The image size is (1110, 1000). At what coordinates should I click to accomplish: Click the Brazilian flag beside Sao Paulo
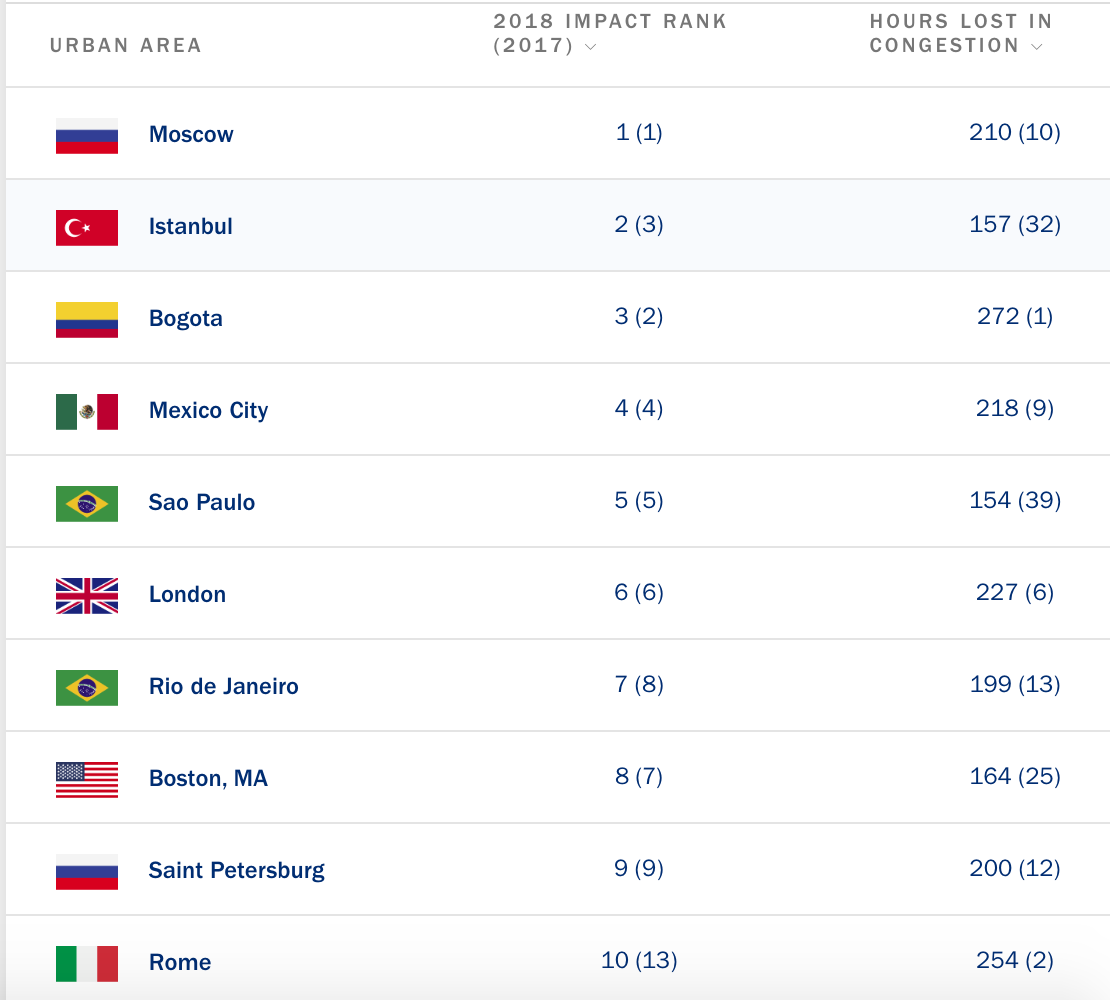point(87,503)
